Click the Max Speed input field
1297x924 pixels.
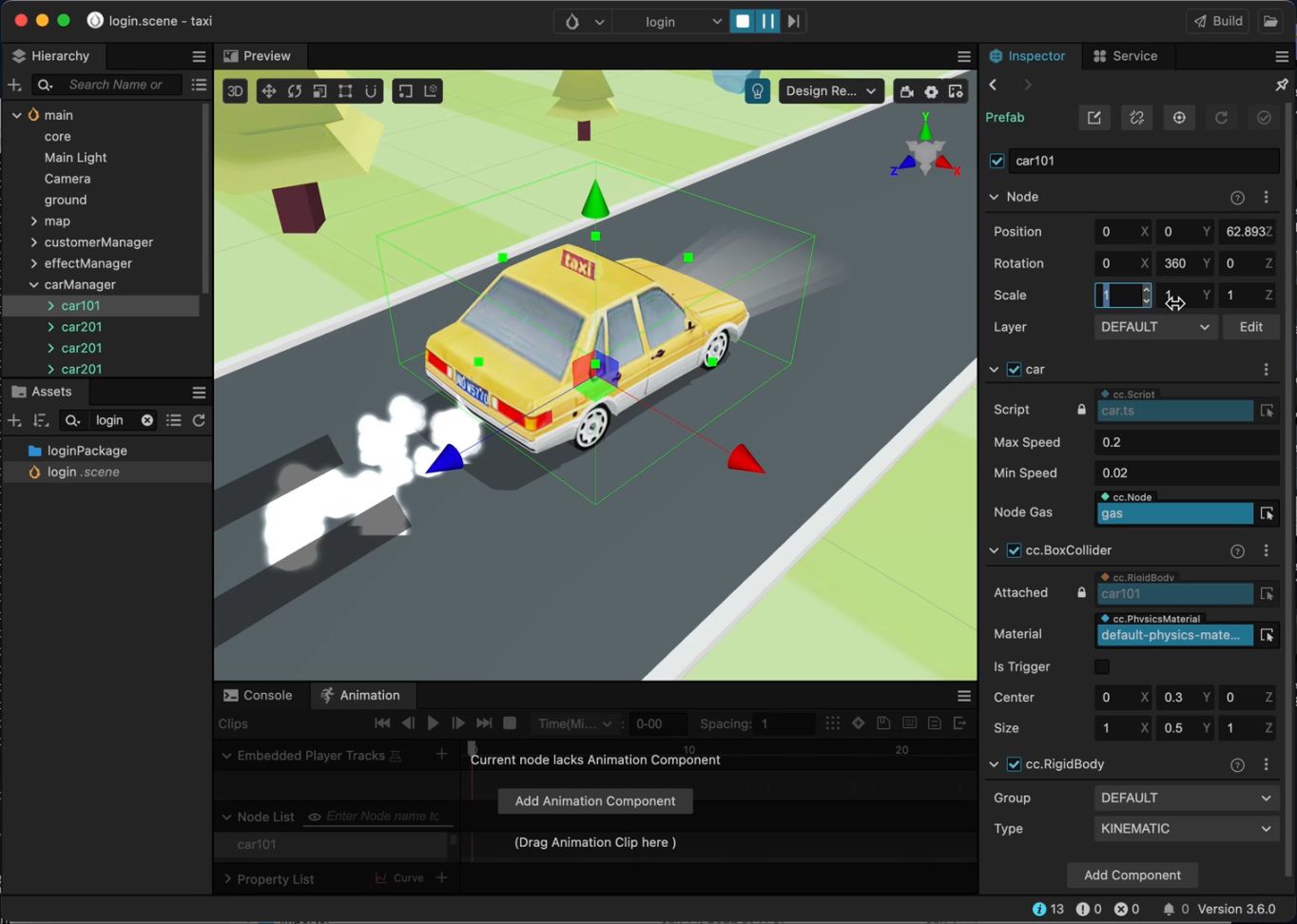click(1185, 442)
